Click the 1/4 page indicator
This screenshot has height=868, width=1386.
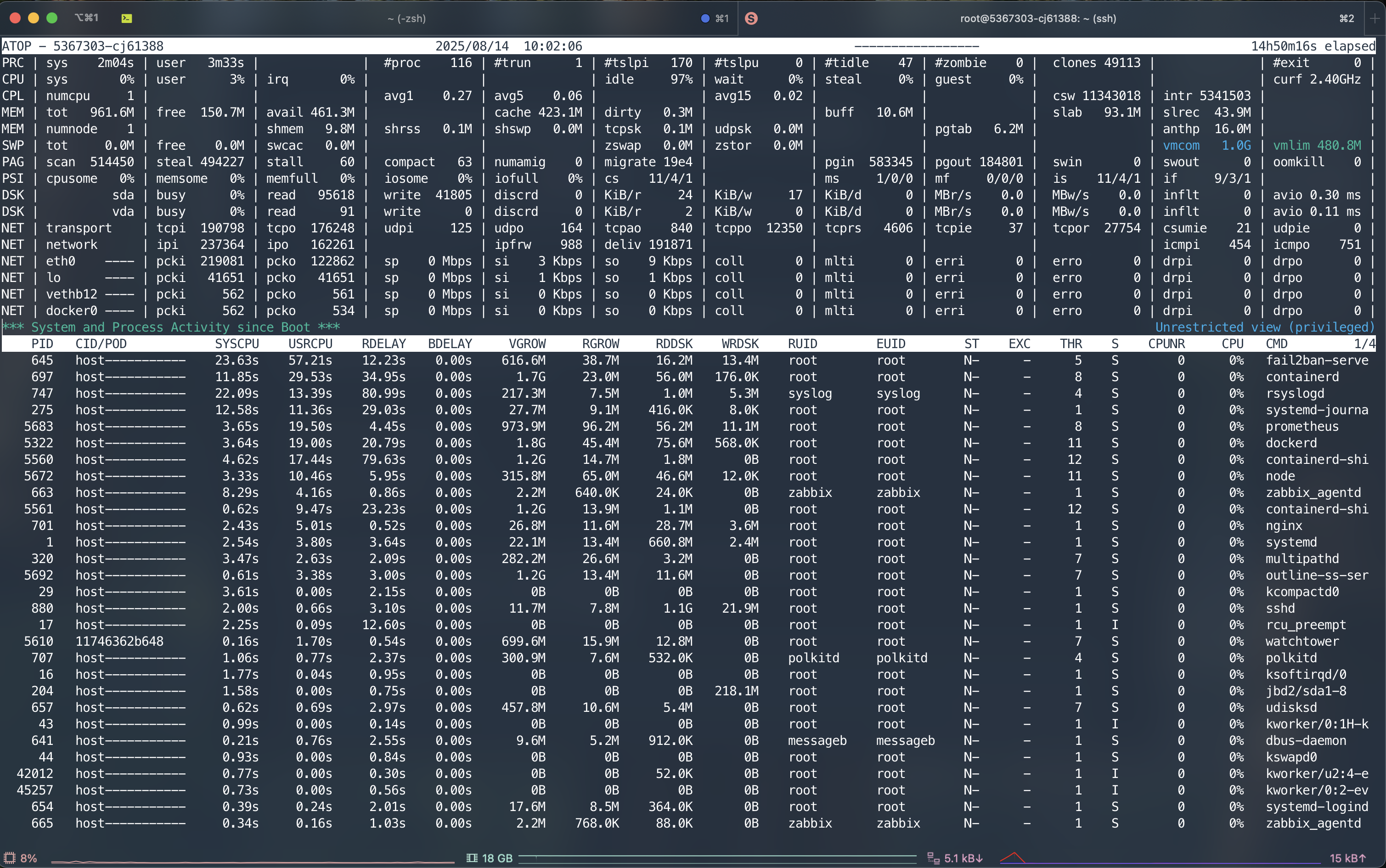coord(1365,344)
